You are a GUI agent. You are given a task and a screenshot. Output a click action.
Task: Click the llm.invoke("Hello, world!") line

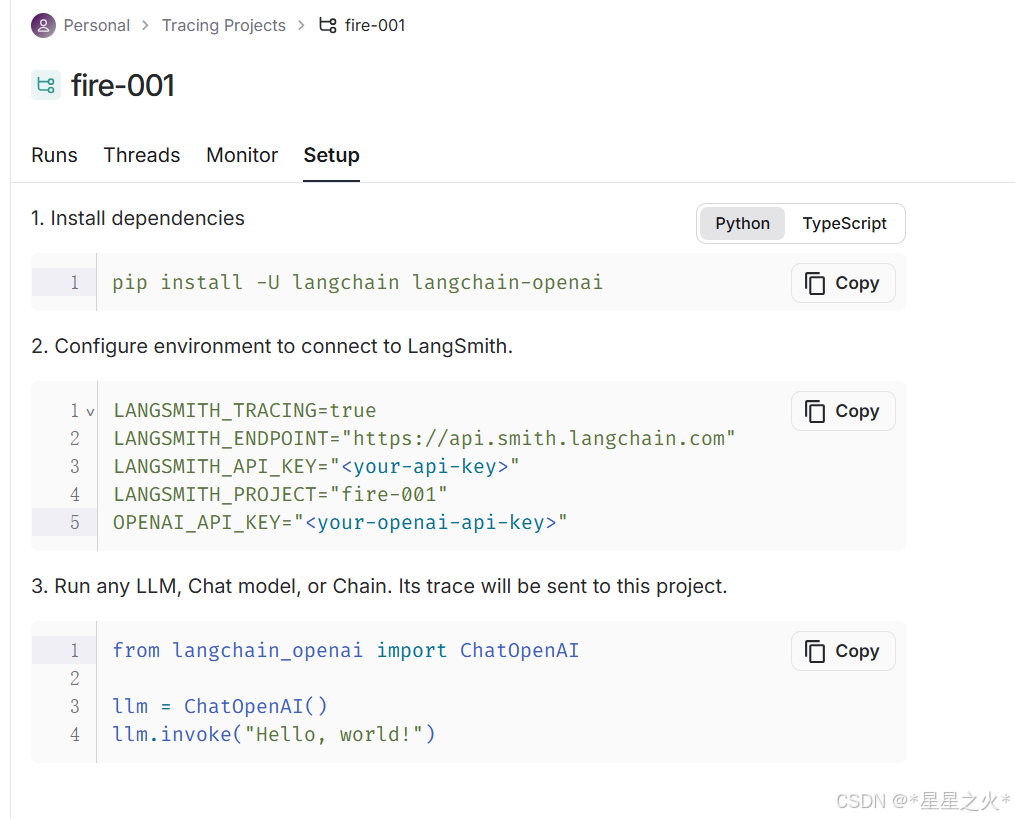point(274,734)
